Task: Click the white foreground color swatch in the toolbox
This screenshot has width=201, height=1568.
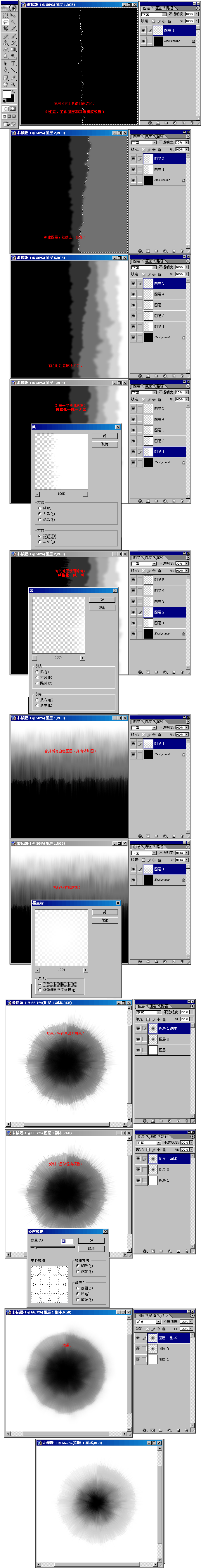Action: pyautogui.click(x=7, y=94)
